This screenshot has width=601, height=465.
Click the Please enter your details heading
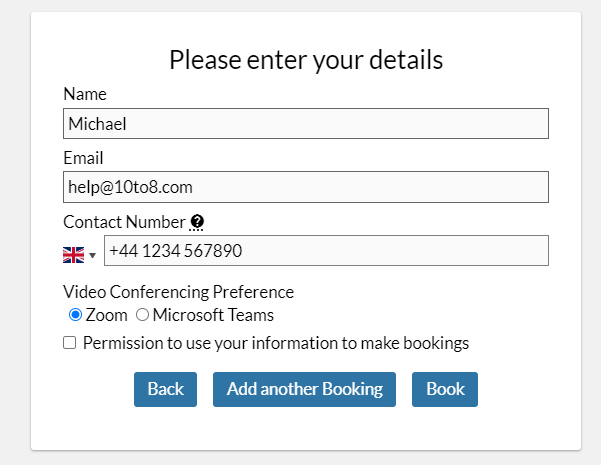[306, 59]
